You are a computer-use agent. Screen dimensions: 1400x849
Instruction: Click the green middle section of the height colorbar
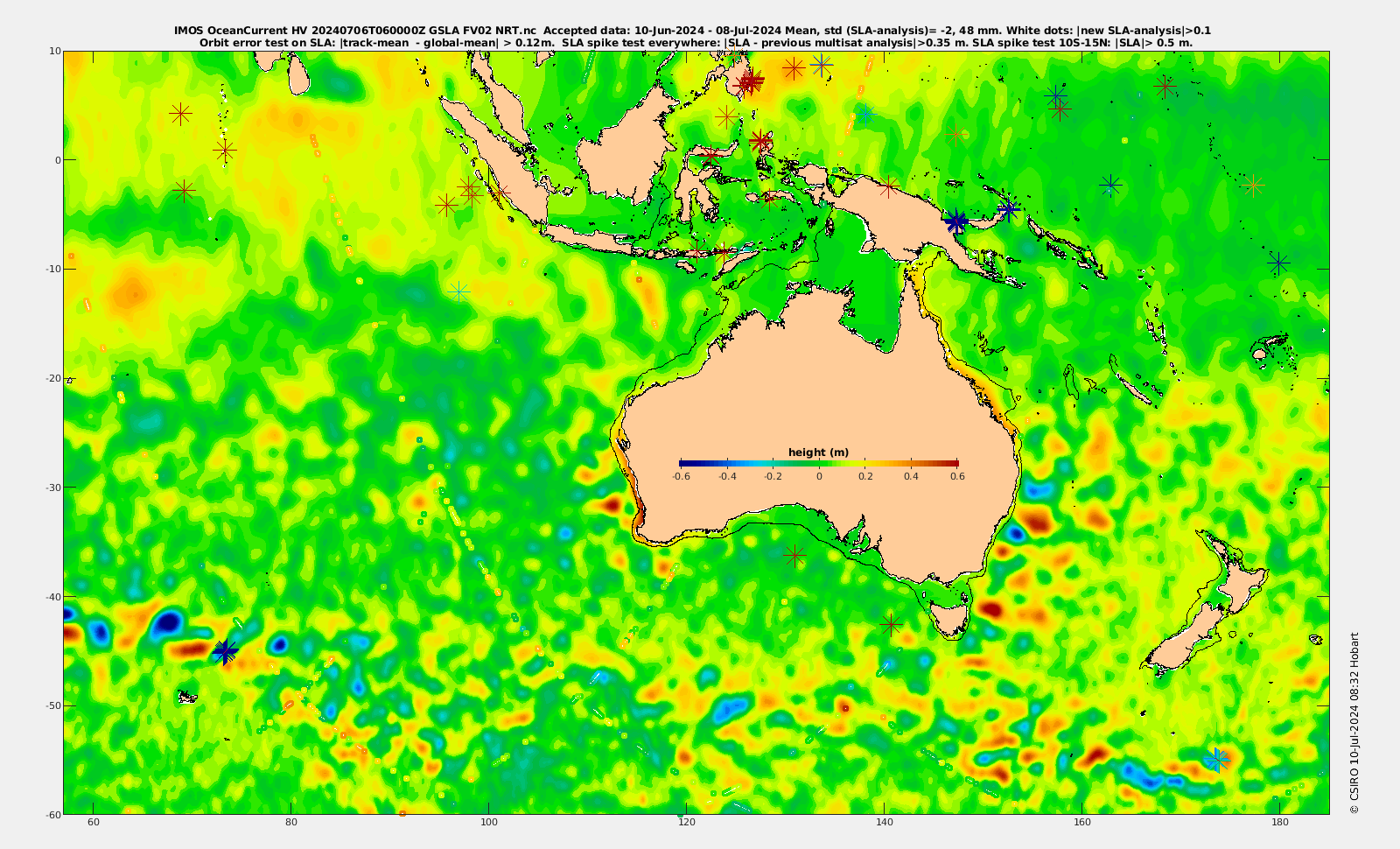(819, 463)
